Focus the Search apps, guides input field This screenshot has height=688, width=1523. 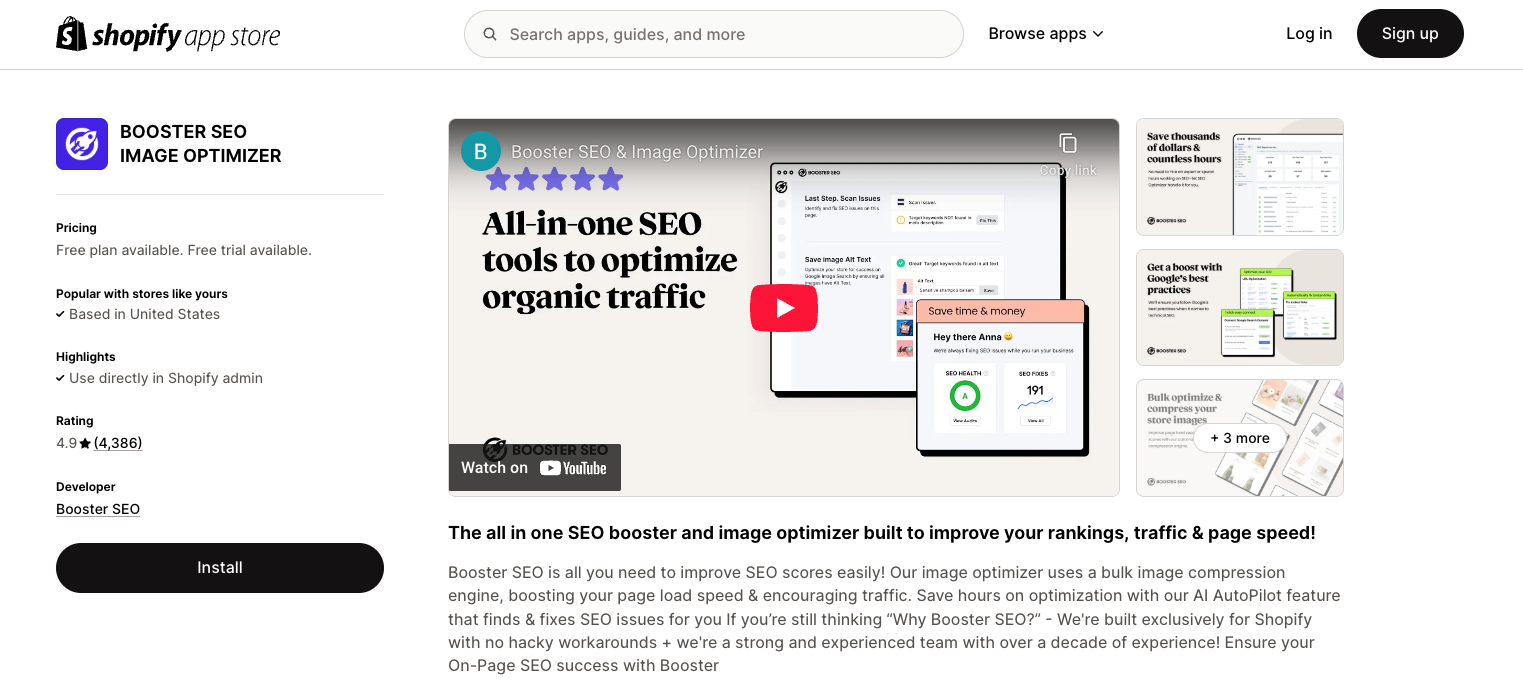714,34
